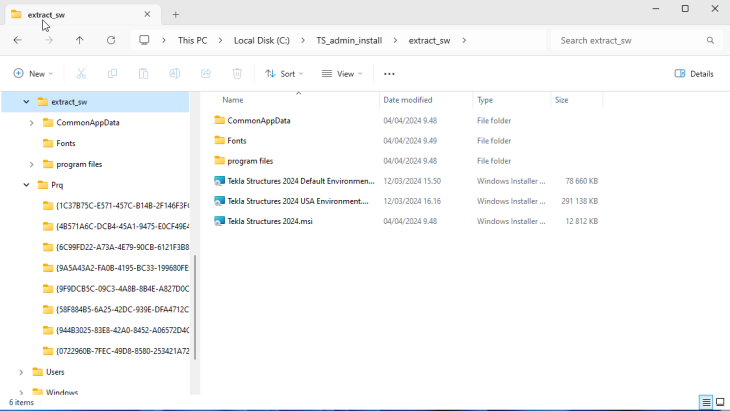This screenshot has width=730, height=411.
Task: Click the Cut scissors icon
Action: 81,74
